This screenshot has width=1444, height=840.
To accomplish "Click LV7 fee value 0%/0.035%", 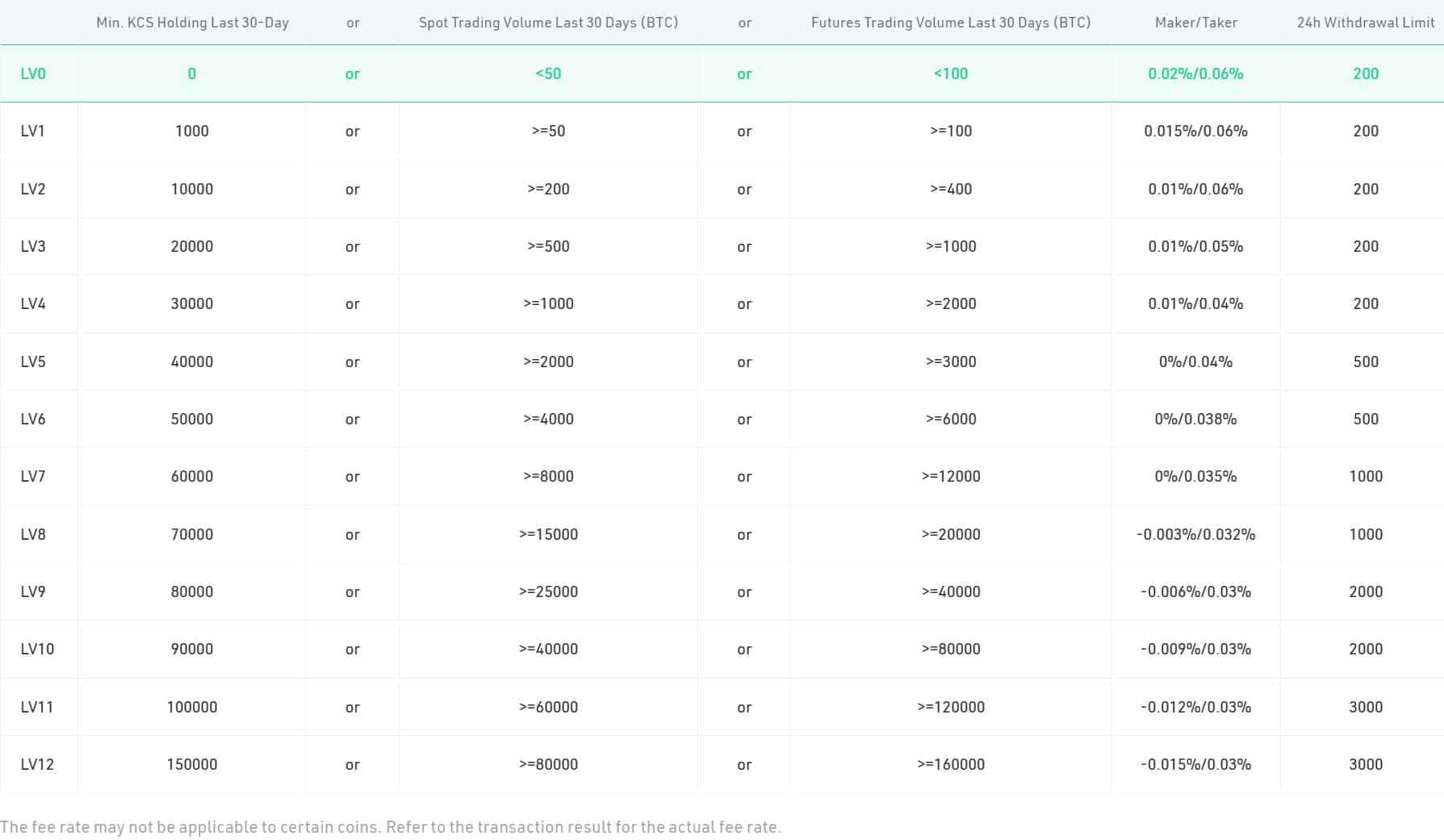I will (1195, 476).
